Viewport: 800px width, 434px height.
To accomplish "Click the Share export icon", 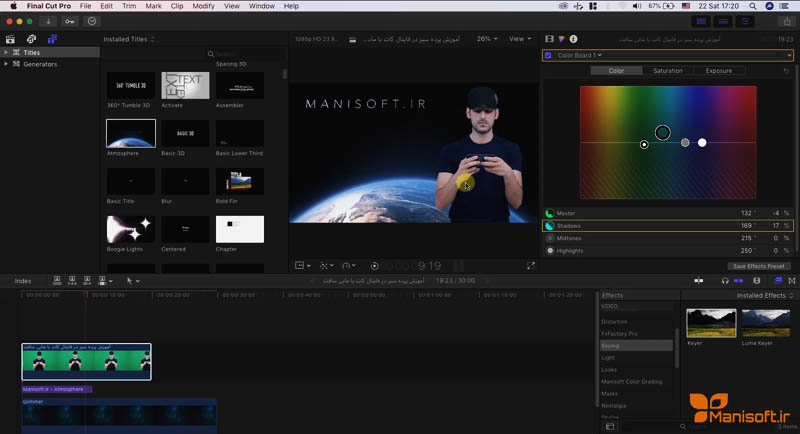I will [x=787, y=21].
